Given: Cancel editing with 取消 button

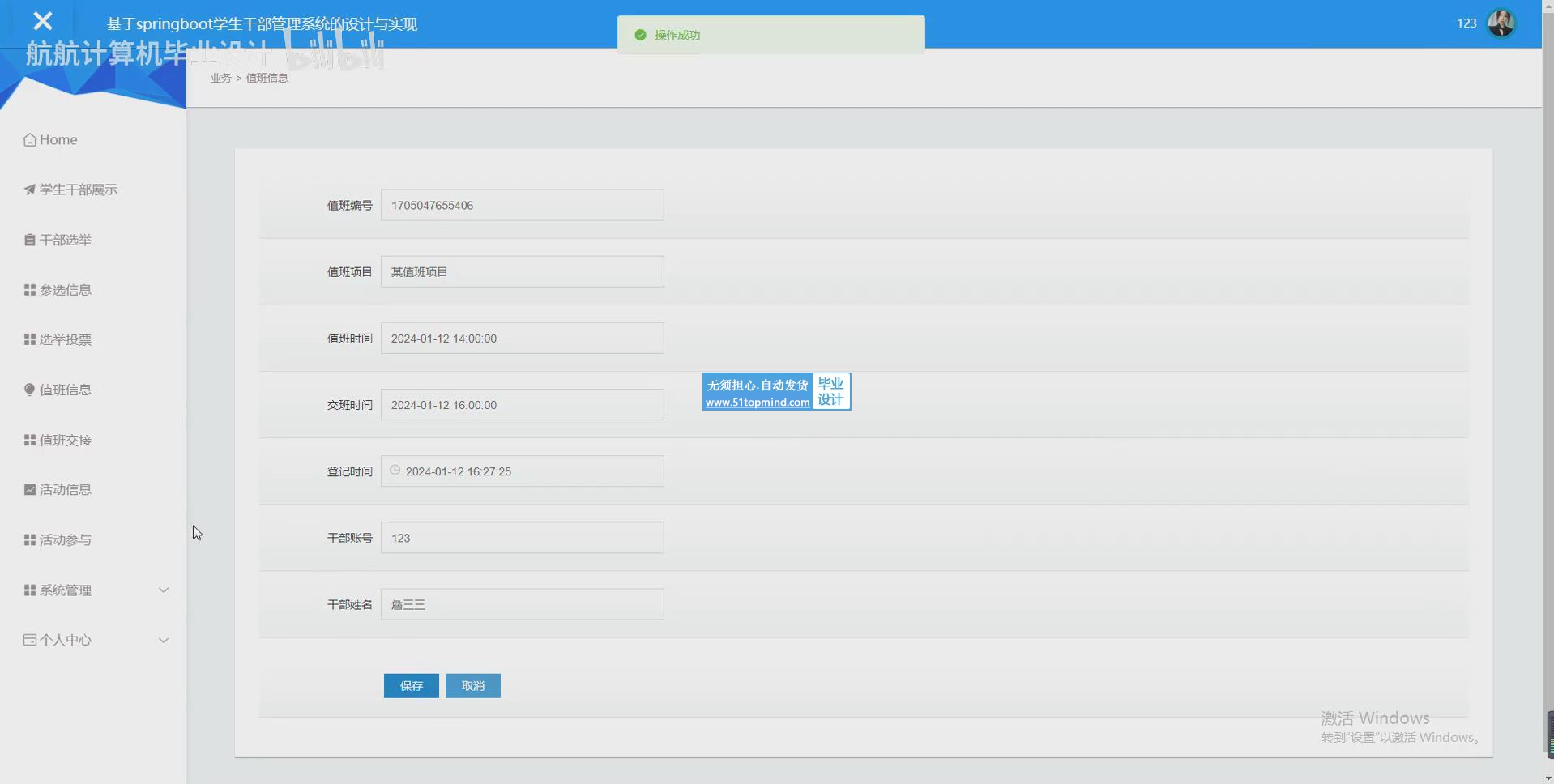Looking at the screenshot, I should [473, 686].
